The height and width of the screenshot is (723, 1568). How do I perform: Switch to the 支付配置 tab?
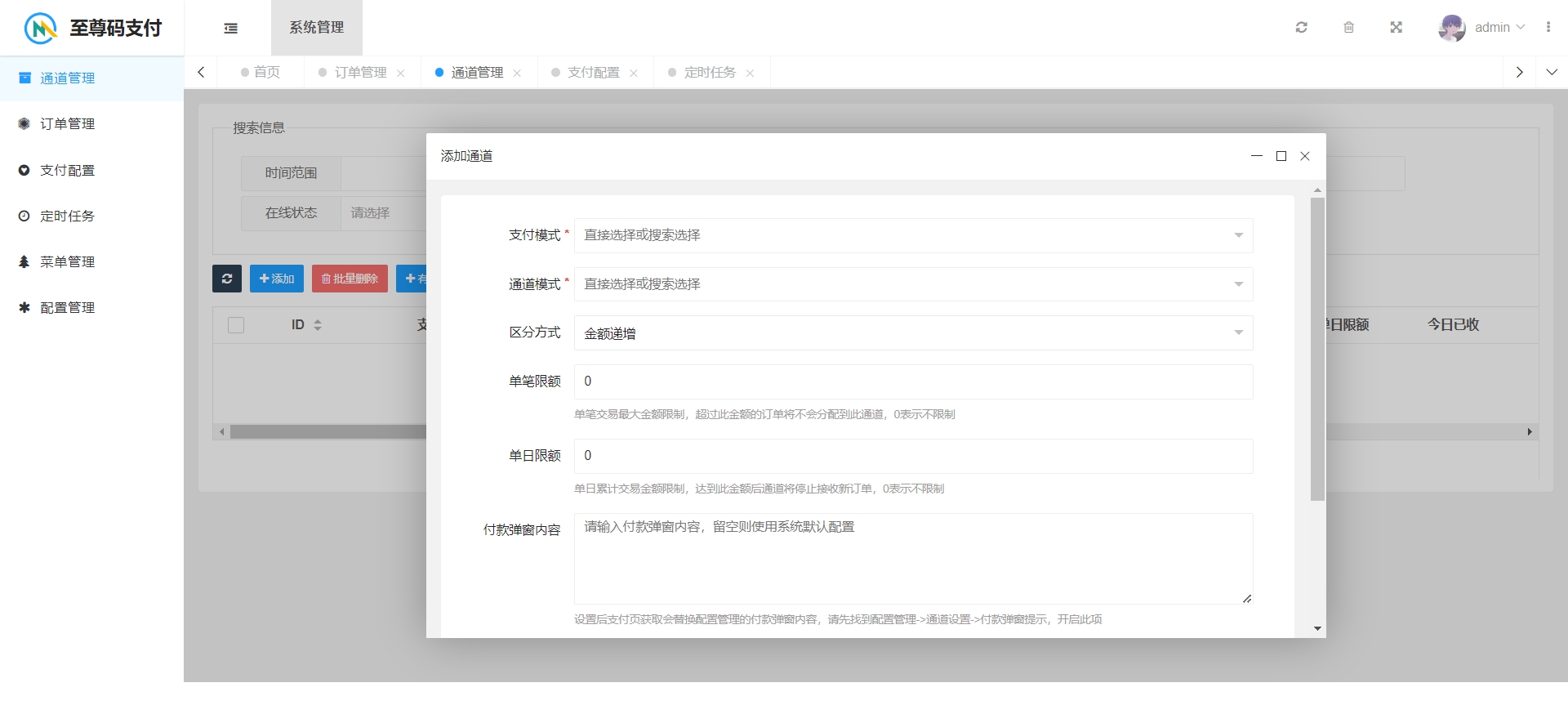(x=593, y=73)
